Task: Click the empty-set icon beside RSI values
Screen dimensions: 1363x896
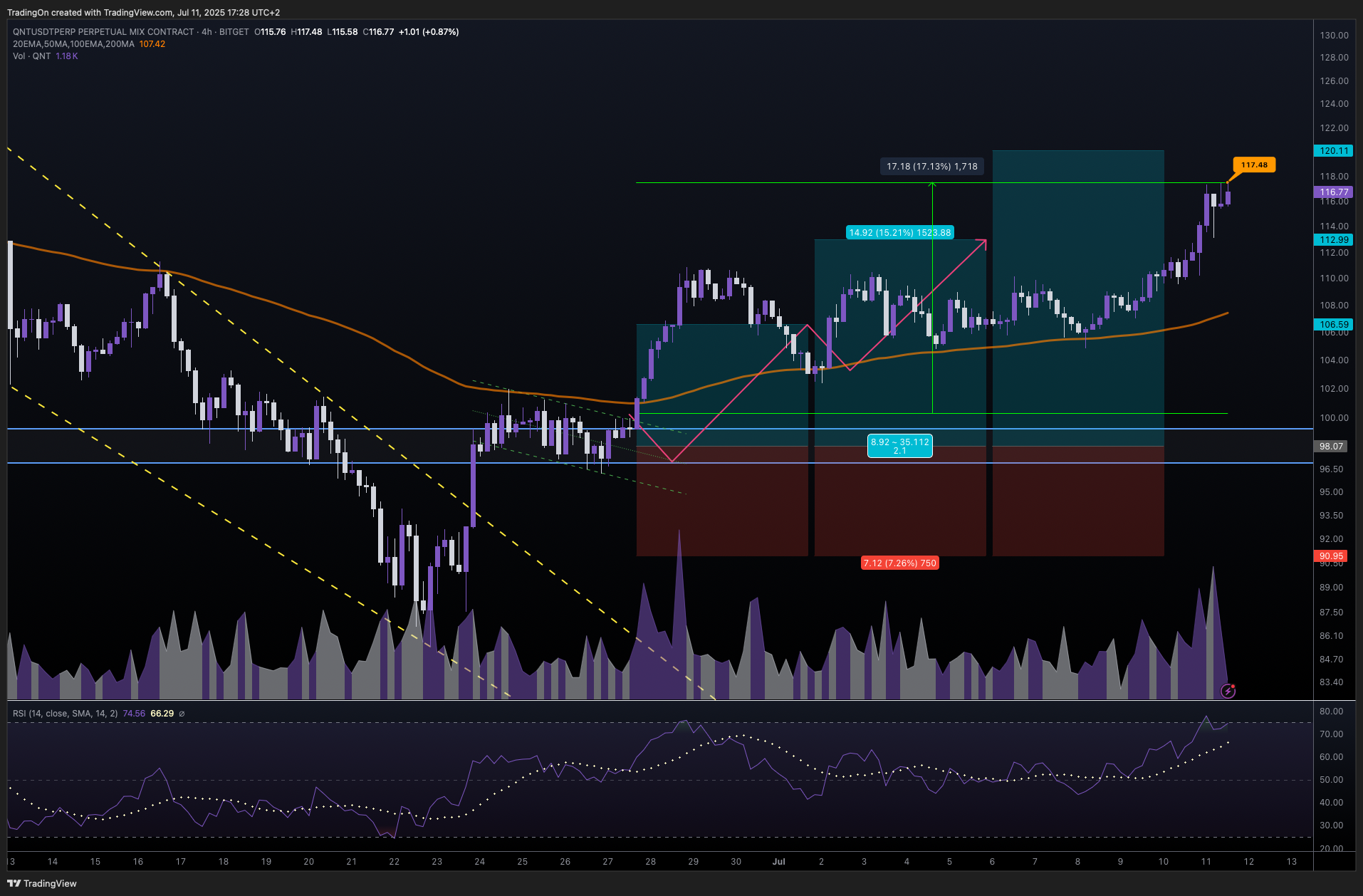Action: click(182, 714)
